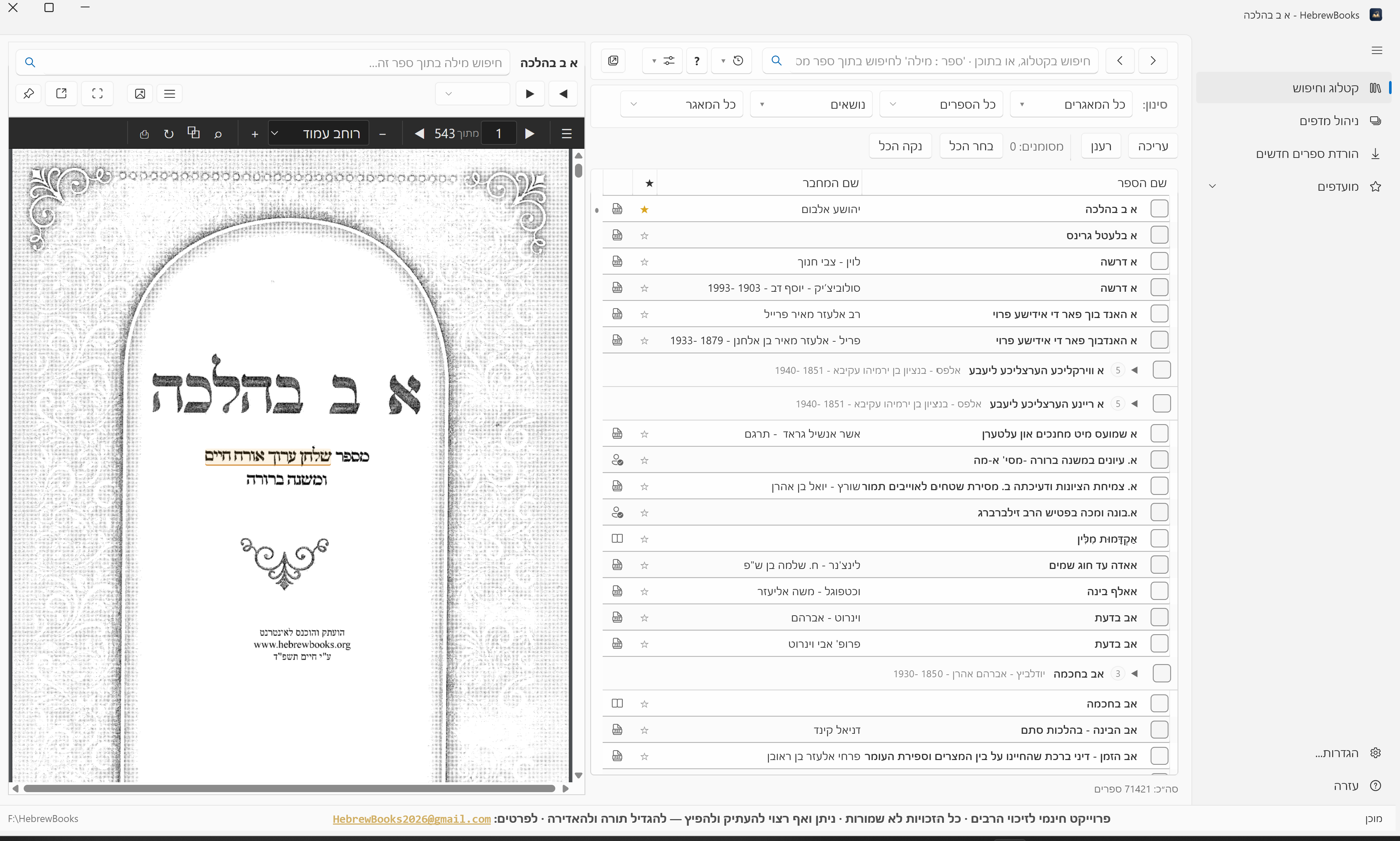Click the PDF zoom in plus button
The height and width of the screenshot is (841, 1400).
pos(255,134)
